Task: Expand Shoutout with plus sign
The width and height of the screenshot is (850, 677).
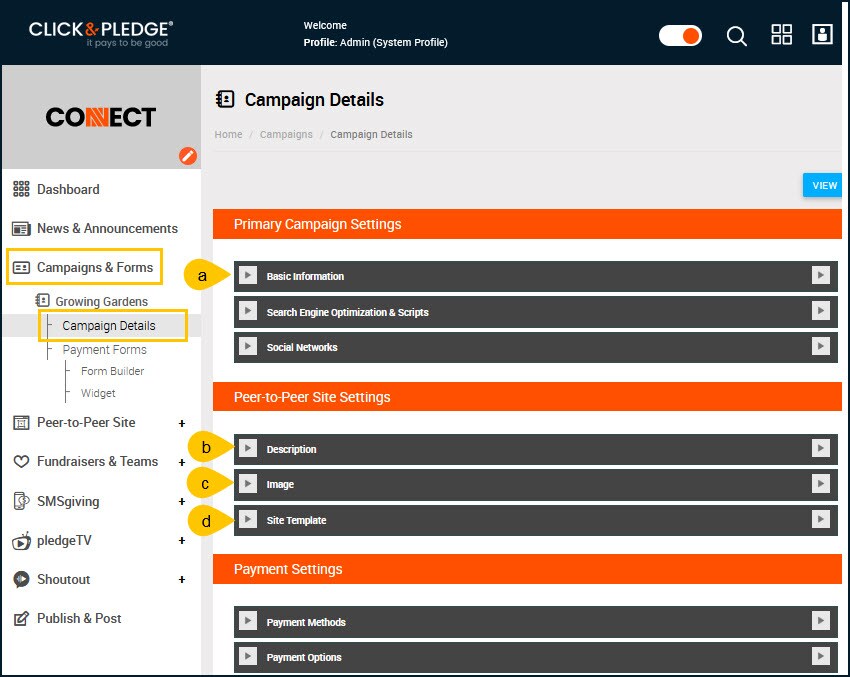Action: coord(182,579)
